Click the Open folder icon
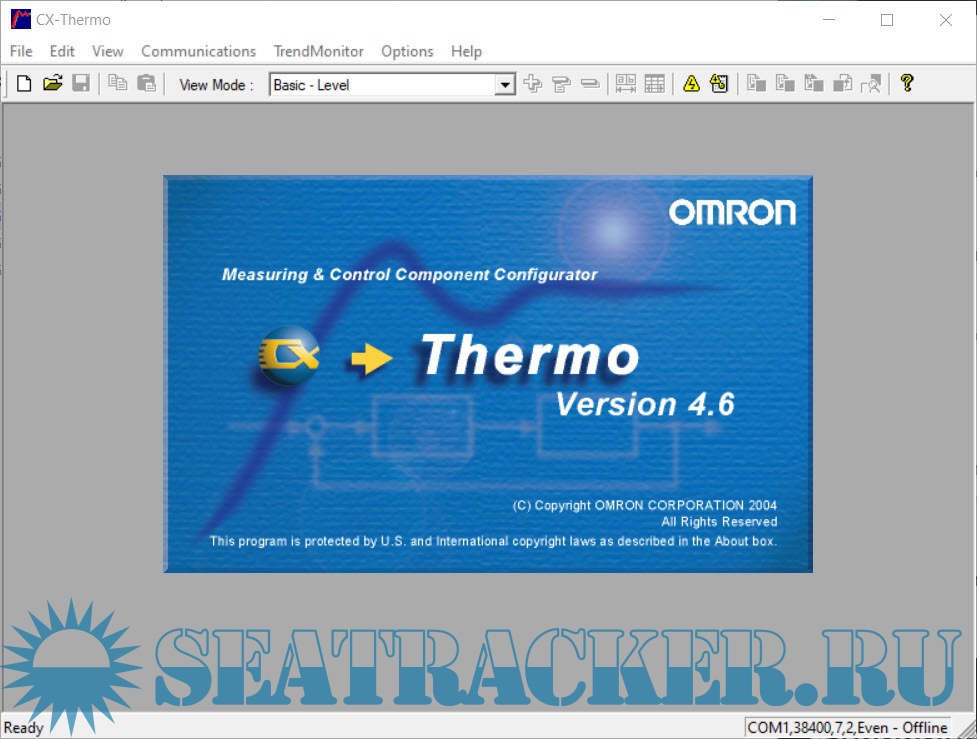Viewport: 977px width, 739px height. 53,85
